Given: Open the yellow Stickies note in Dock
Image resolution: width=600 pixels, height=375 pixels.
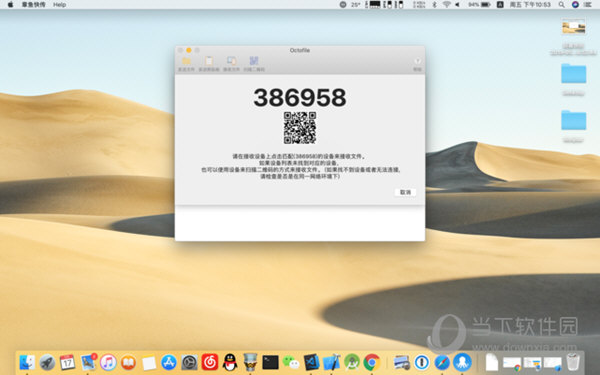Looking at the screenshot, I should click(149, 362).
